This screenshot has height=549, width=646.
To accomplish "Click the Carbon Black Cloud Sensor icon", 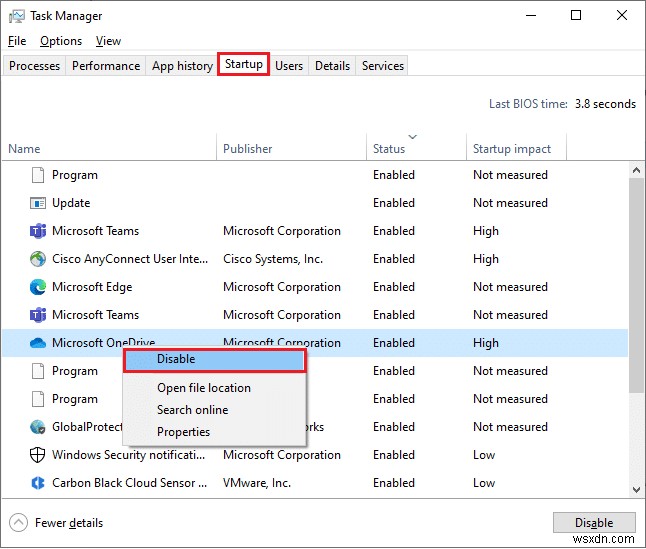I will tap(37, 483).
